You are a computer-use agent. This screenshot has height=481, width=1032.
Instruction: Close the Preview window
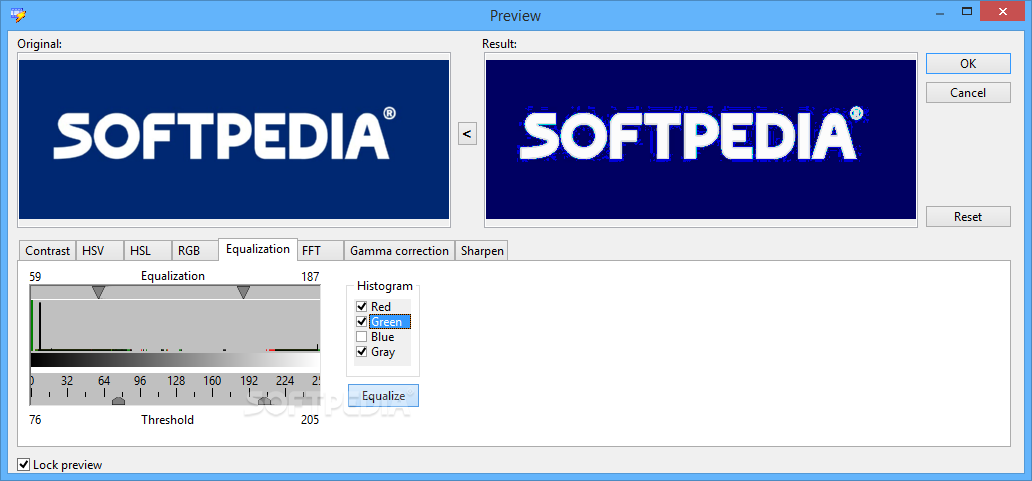point(1002,11)
